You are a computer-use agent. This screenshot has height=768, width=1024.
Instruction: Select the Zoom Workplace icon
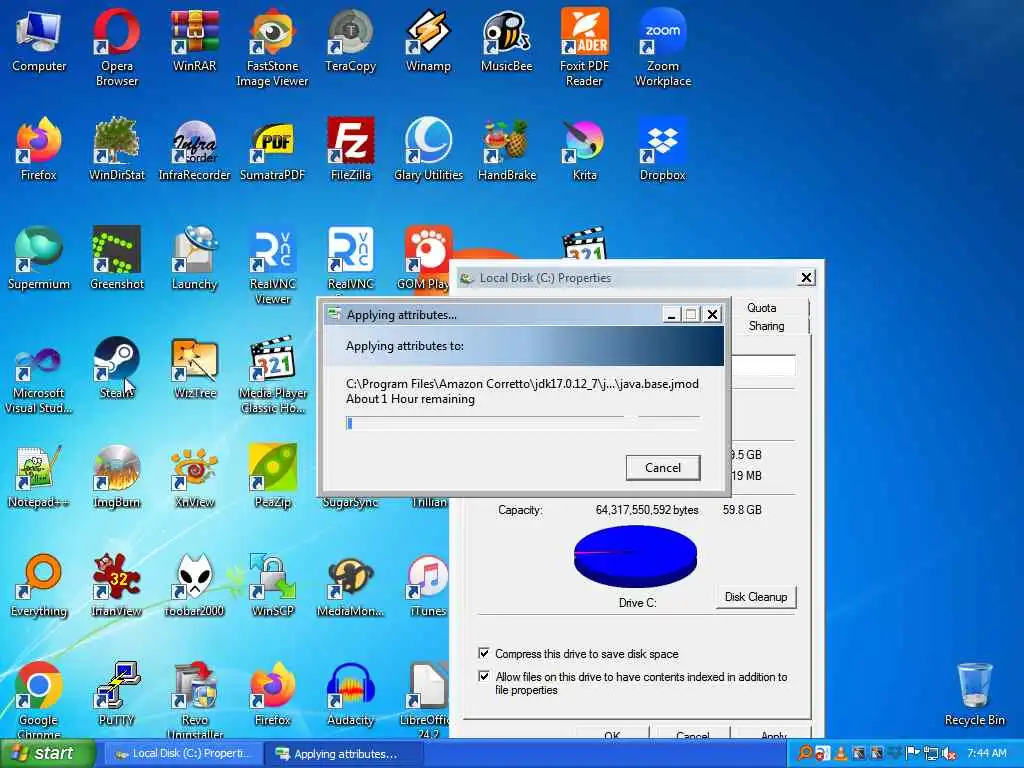click(x=663, y=47)
